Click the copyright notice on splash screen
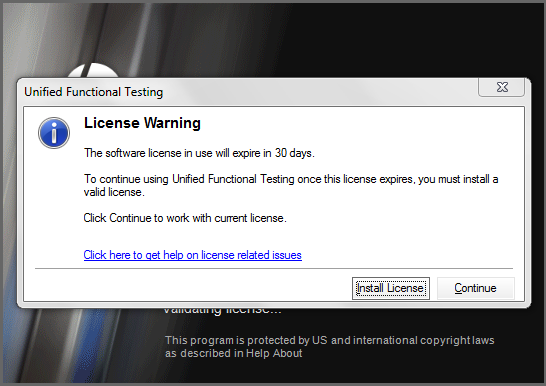This screenshot has height=386, width=546. 329,347
